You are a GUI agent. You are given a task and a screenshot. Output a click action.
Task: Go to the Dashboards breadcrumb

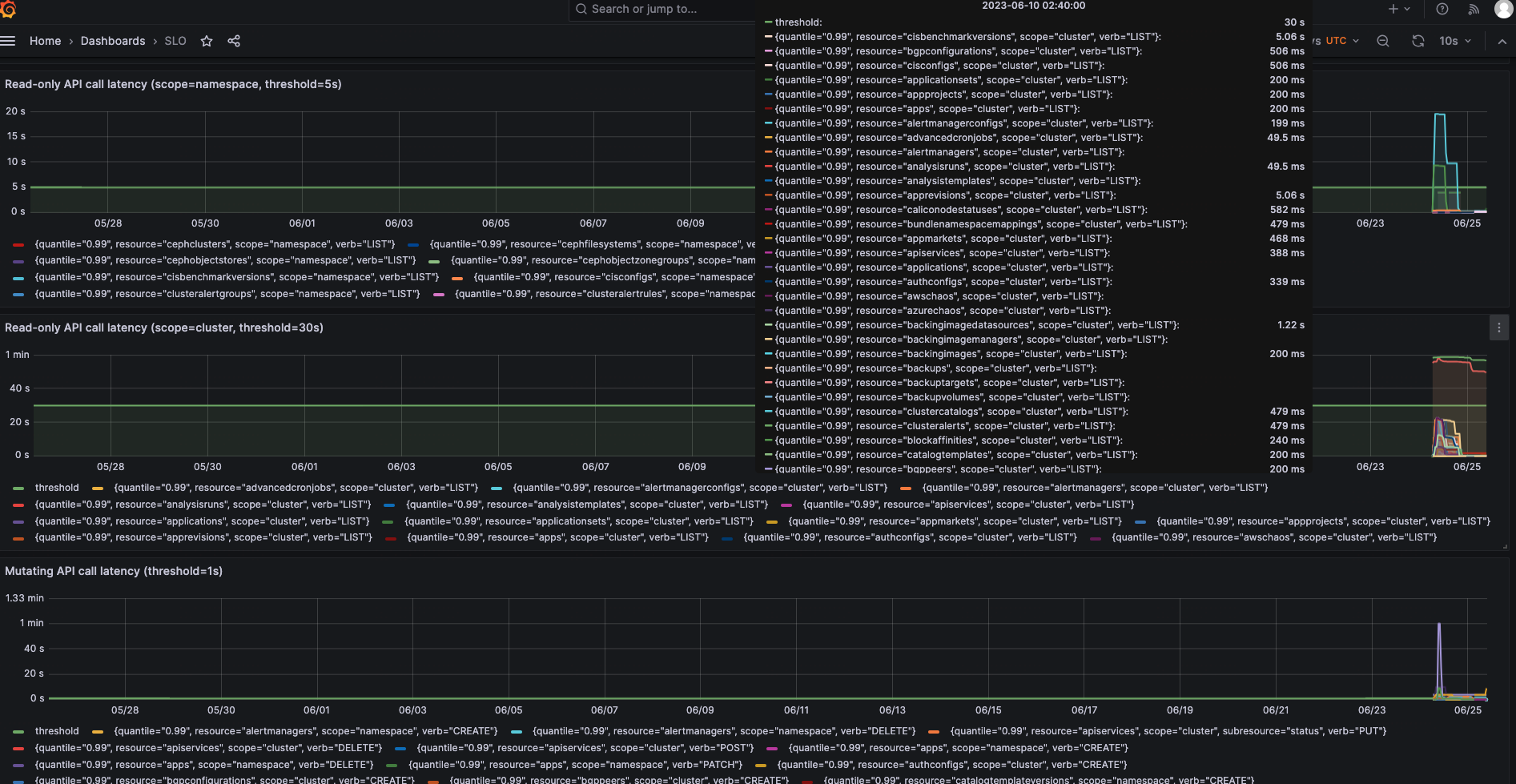click(x=113, y=41)
